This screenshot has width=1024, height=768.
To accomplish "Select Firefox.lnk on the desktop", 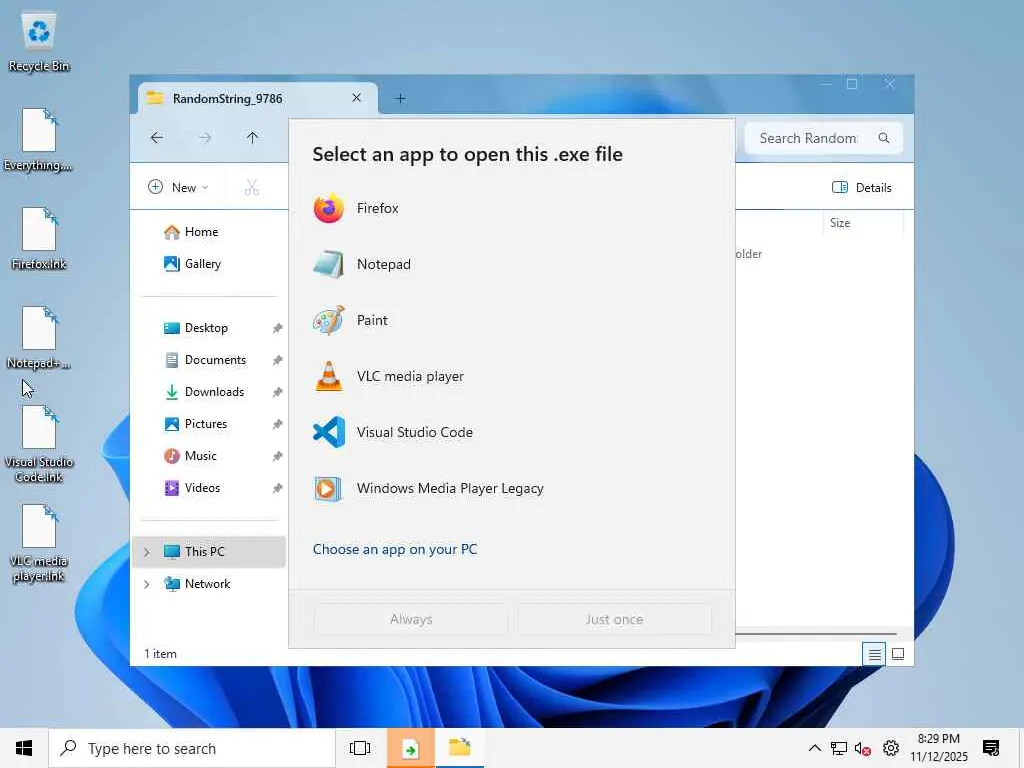I will (39, 239).
